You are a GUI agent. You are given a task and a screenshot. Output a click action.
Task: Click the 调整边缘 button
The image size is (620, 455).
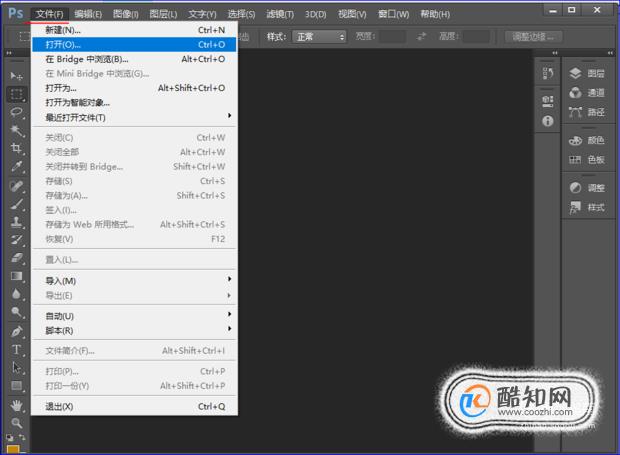(x=533, y=37)
